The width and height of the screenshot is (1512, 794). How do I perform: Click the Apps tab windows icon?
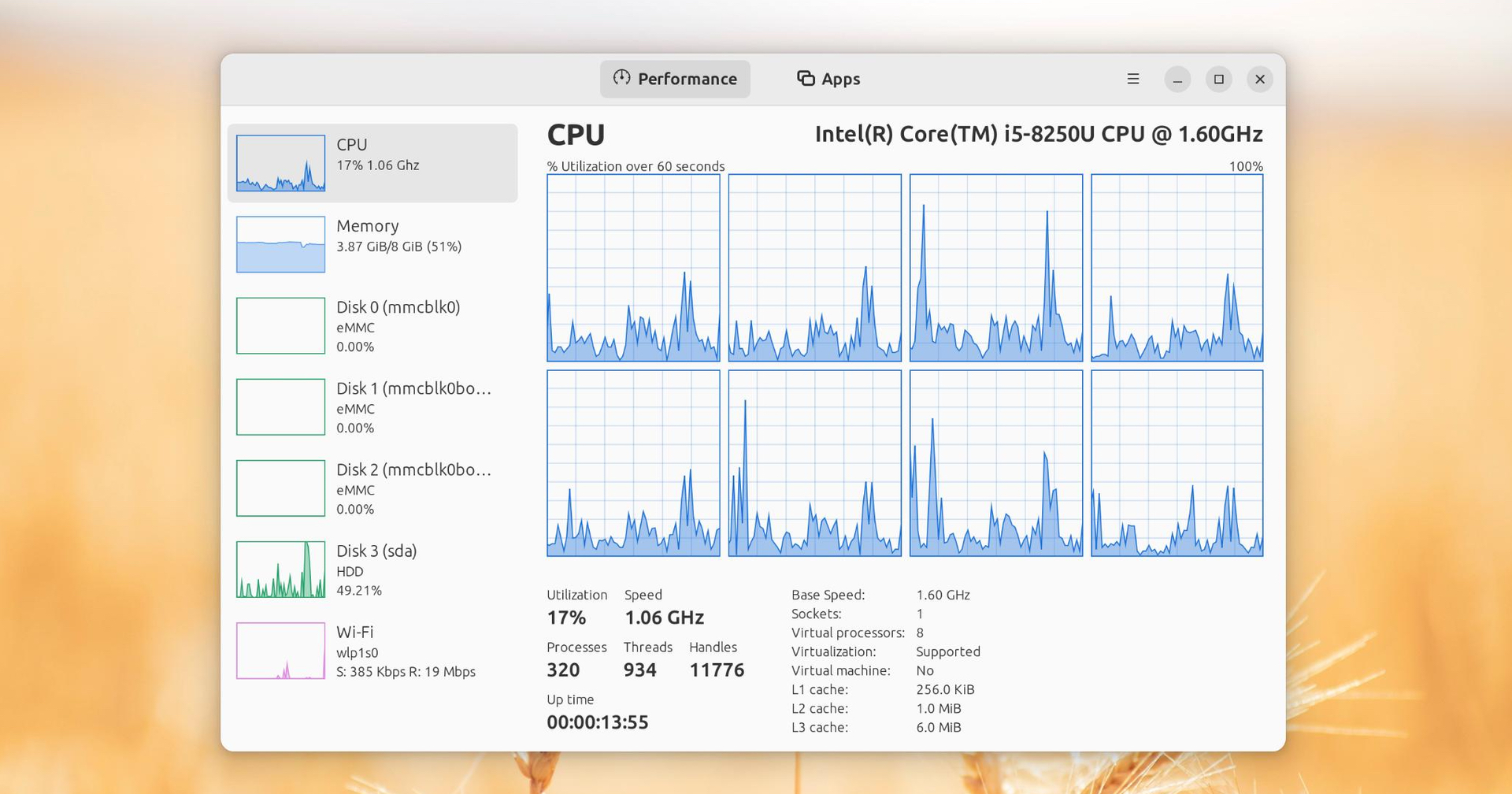(x=806, y=78)
